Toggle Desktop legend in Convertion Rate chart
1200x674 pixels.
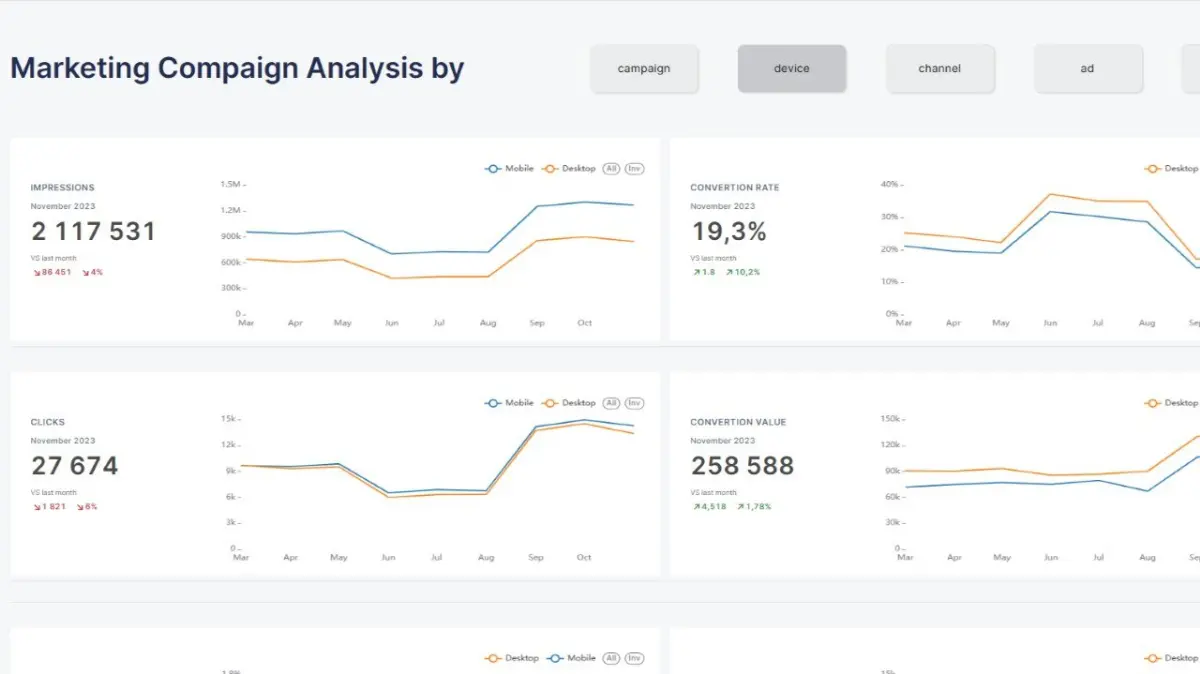1172,169
